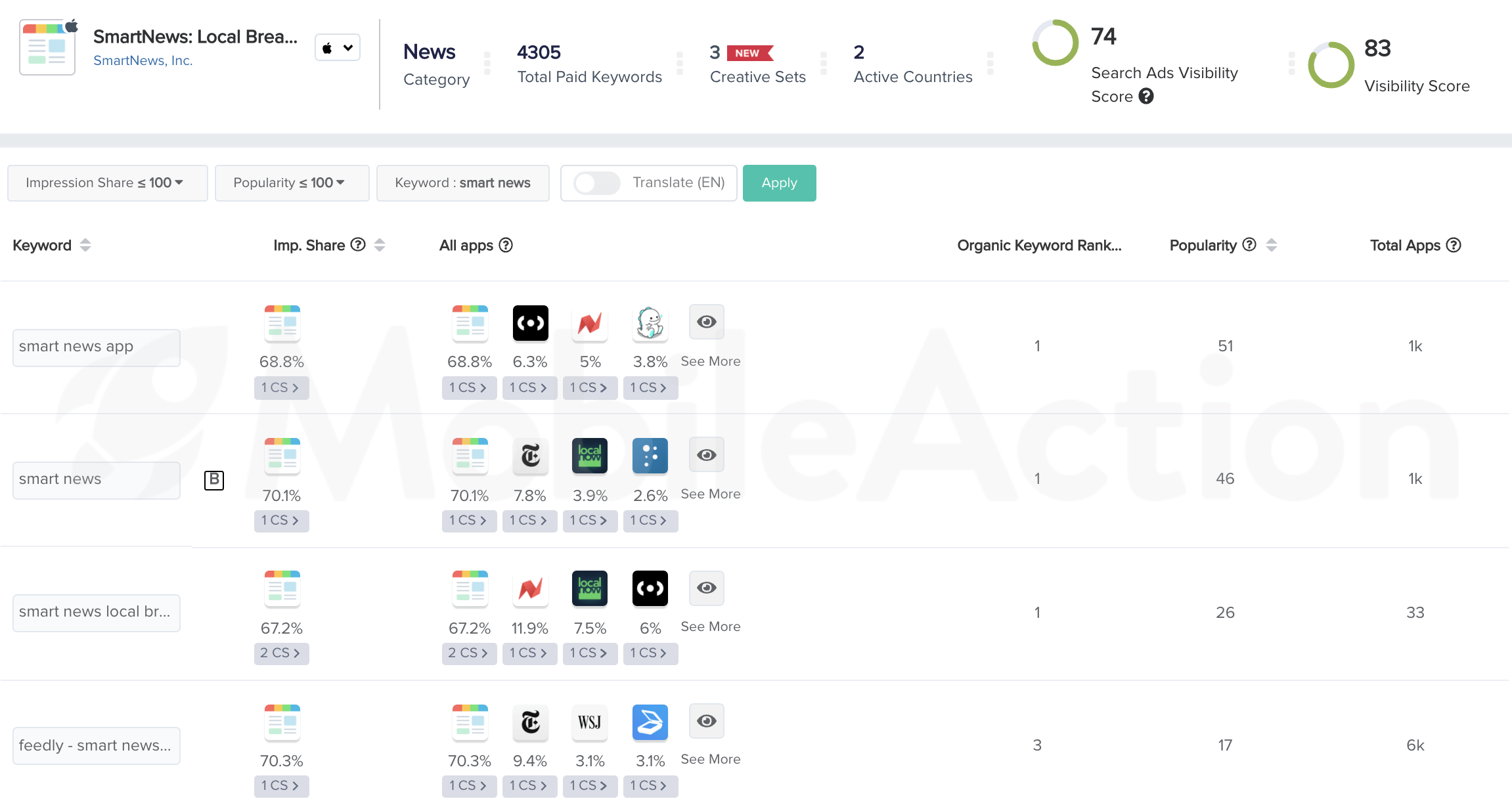The image size is (1512, 805).
Task: Expand 1 CS under 68.8% Imp. Share
Action: click(281, 387)
